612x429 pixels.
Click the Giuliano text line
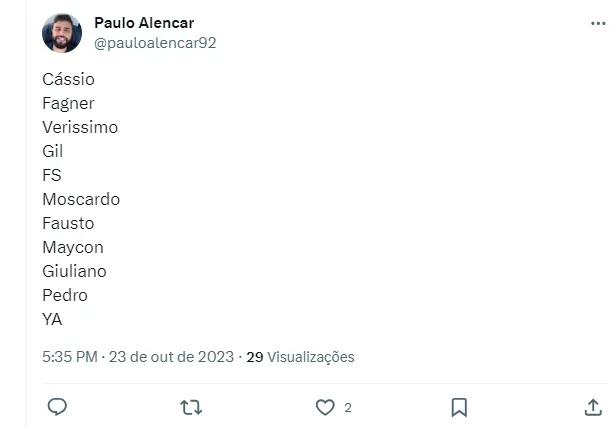coord(74,271)
